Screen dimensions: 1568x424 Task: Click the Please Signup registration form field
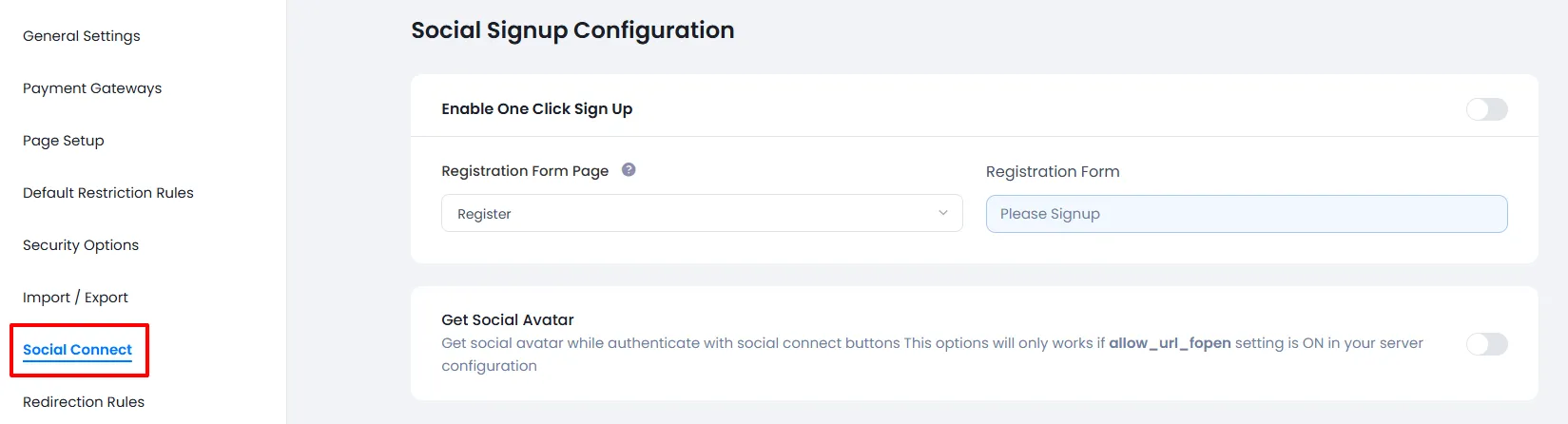click(x=1246, y=214)
